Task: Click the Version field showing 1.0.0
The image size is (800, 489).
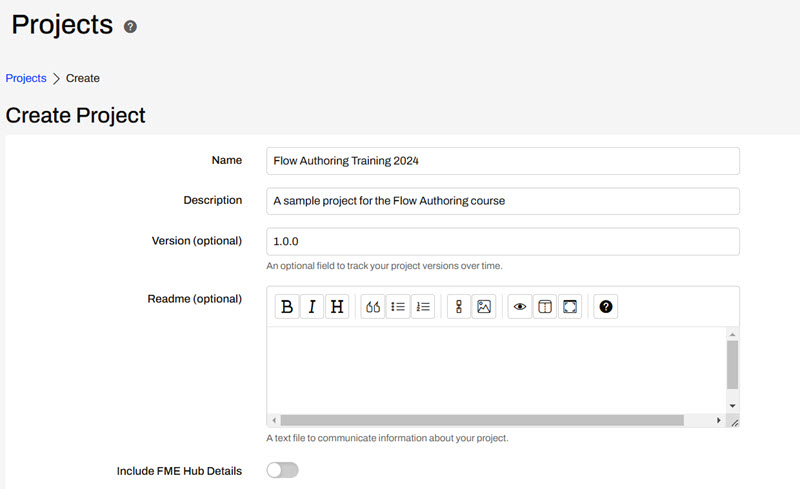Action: (x=503, y=241)
